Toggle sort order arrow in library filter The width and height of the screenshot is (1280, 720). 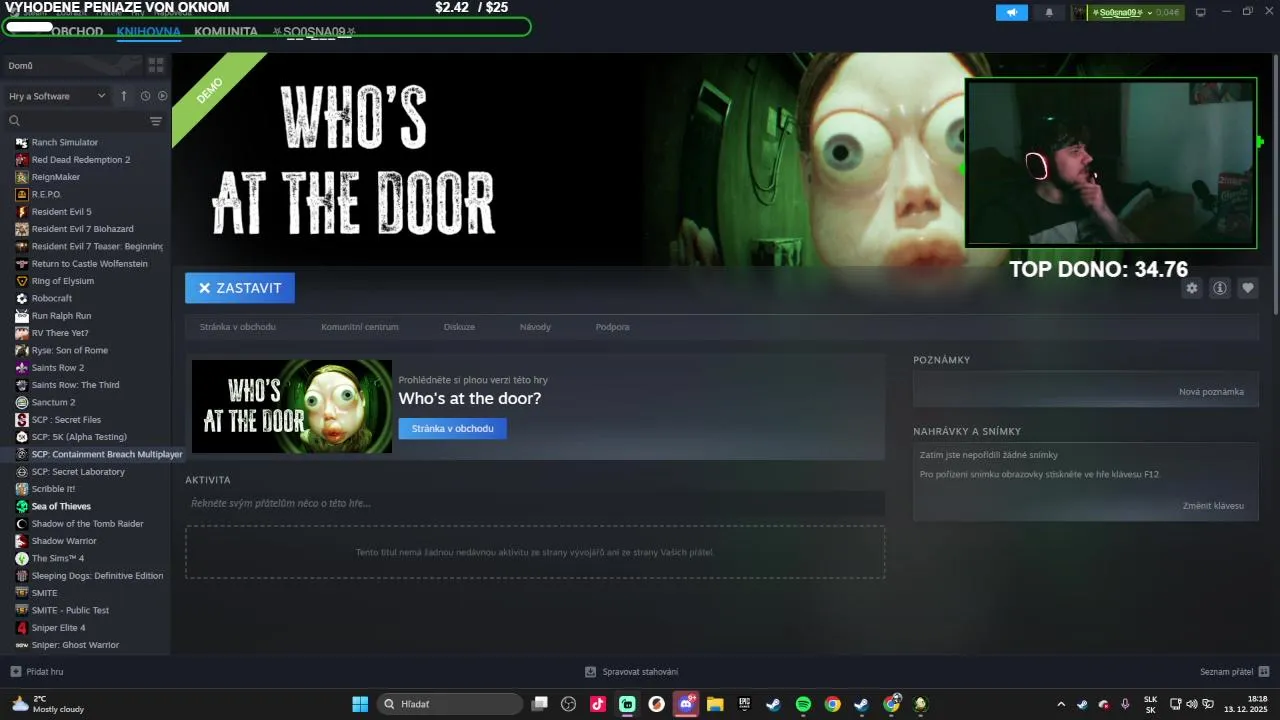click(x=124, y=96)
